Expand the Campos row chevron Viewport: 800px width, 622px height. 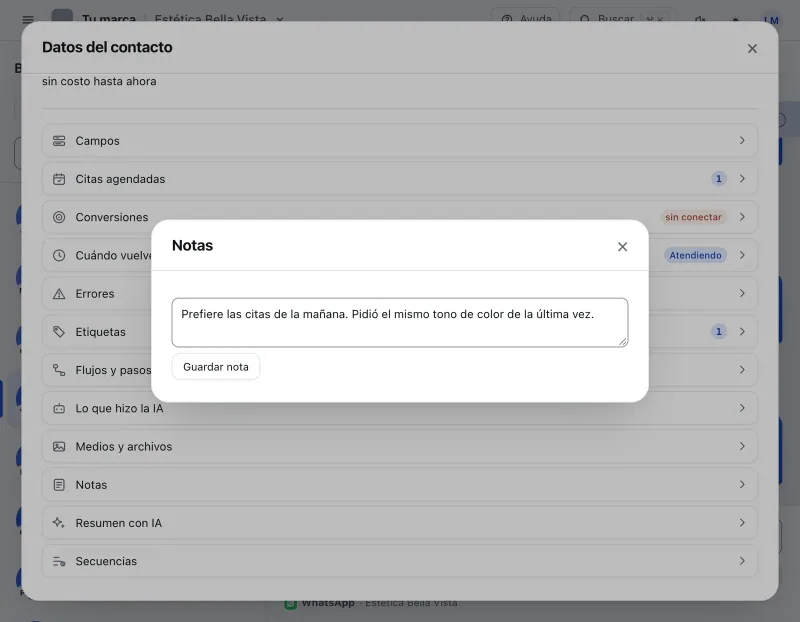point(742,140)
